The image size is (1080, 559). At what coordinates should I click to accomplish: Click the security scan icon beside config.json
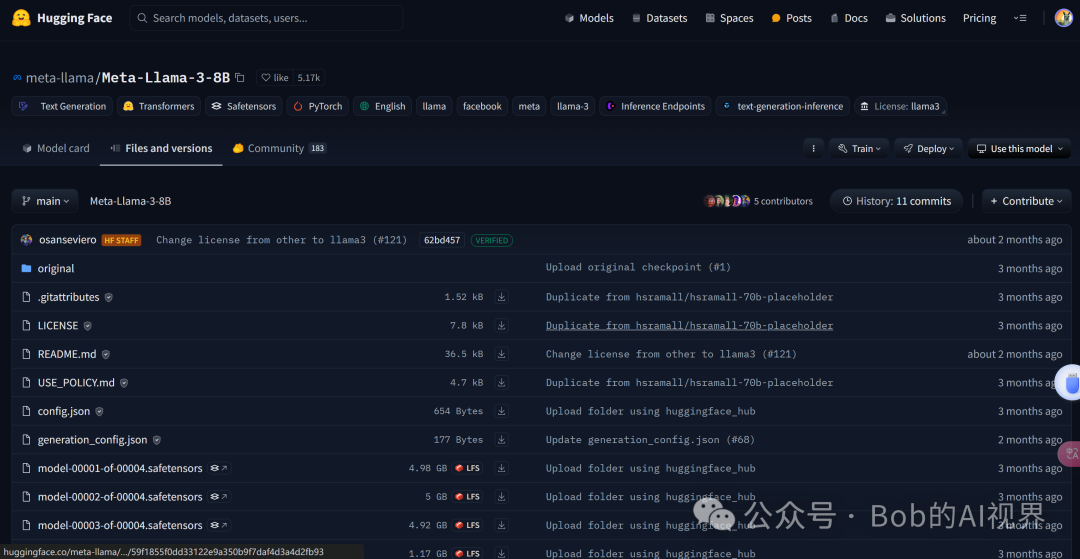pyautogui.click(x=99, y=412)
